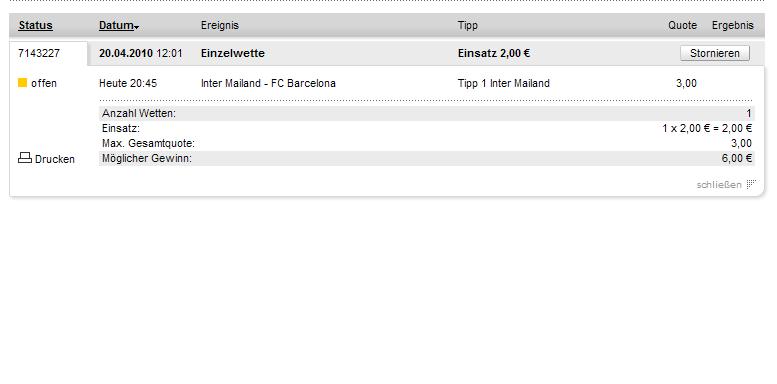Viewport: 777px width, 384px height.
Task: Click the Ergebnis column header
Action: tap(732, 25)
